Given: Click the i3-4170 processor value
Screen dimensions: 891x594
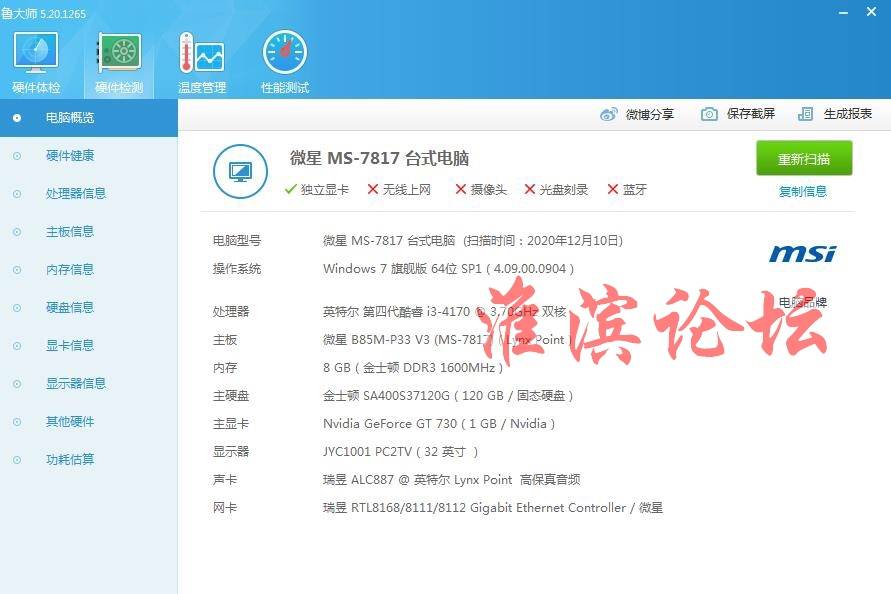Looking at the screenshot, I should coord(444,311).
